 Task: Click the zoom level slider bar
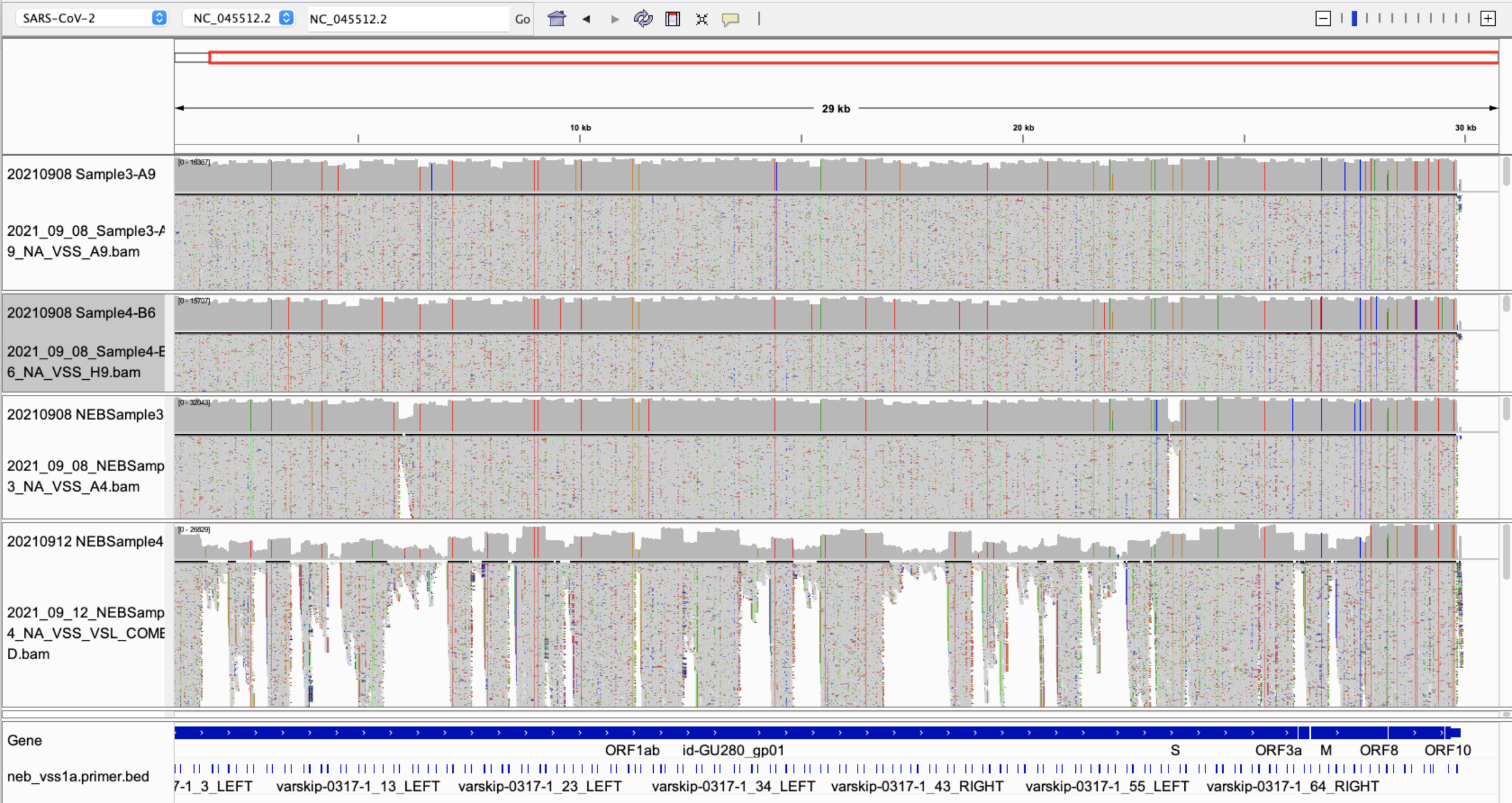(1404, 19)
